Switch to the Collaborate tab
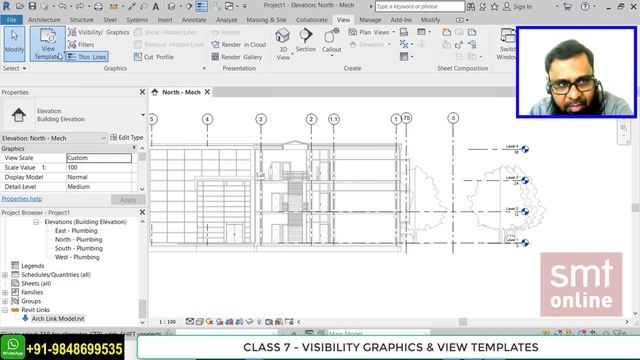Image resolution: width=640 pixels, height=360 pixels. [x=311, y=20]
